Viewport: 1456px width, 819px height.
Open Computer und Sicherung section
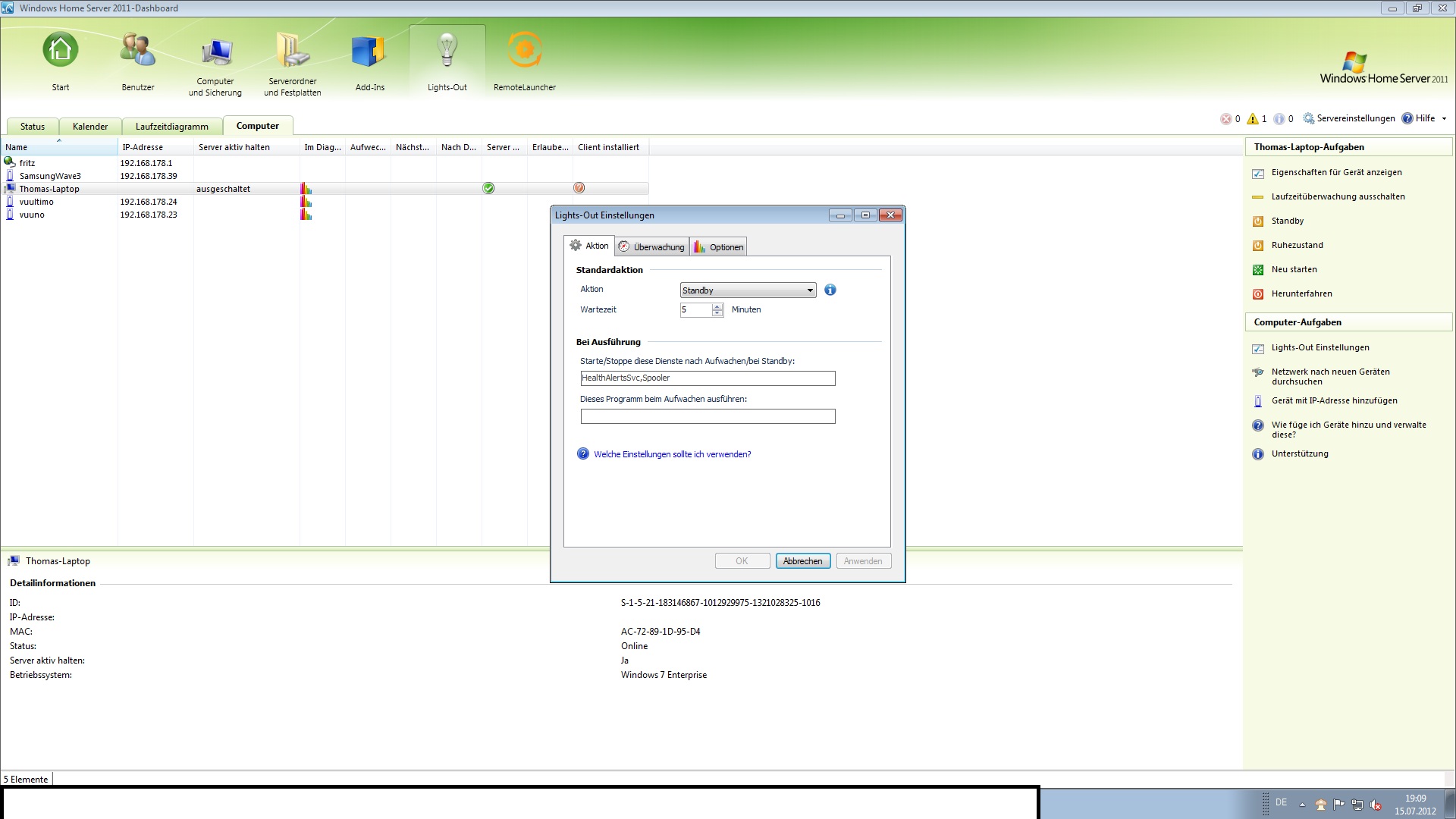pyautogui.click(x=215, y=51)
